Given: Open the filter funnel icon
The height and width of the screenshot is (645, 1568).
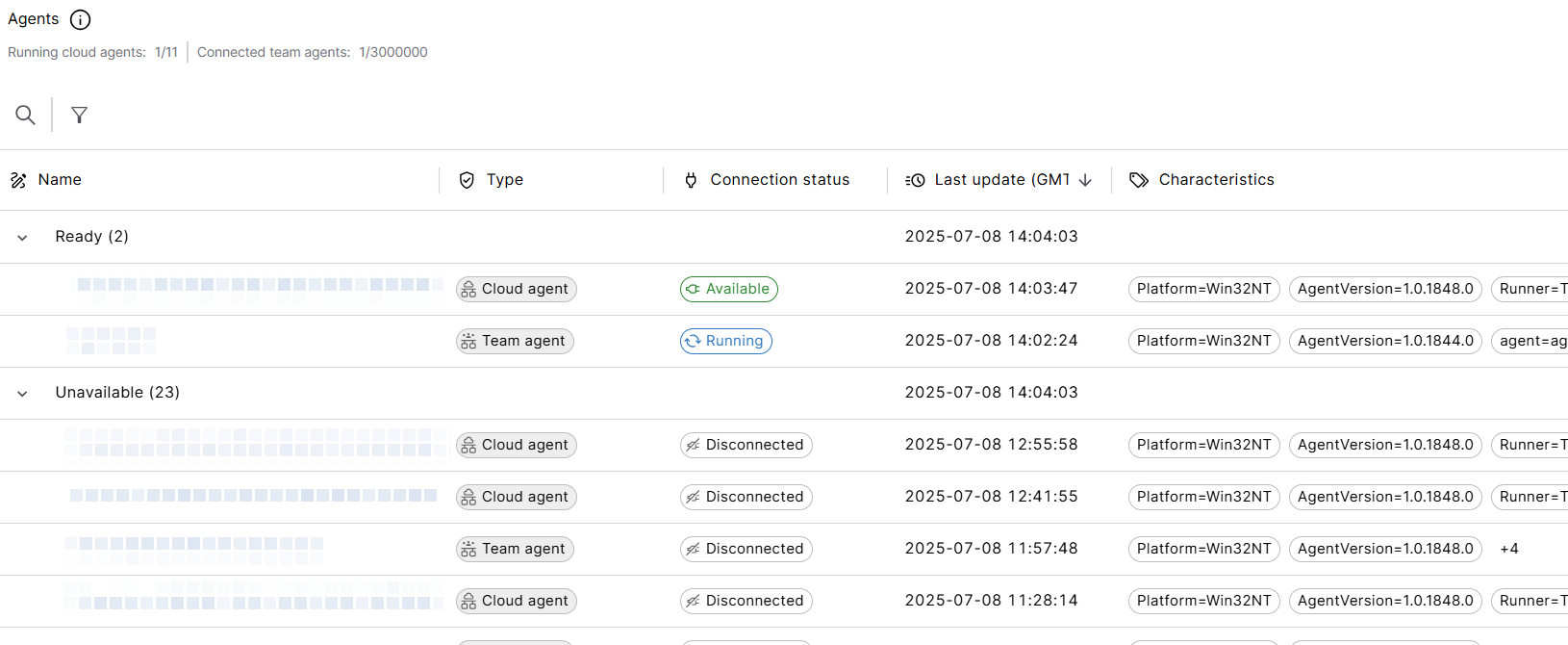Looking at the screenshot, I should click(x=80, y=116).
